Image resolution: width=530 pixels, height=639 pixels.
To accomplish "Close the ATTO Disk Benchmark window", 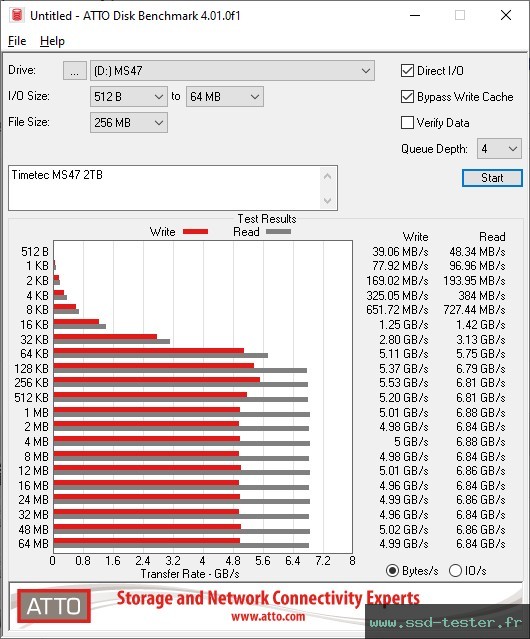I will [x=506, y=15].
